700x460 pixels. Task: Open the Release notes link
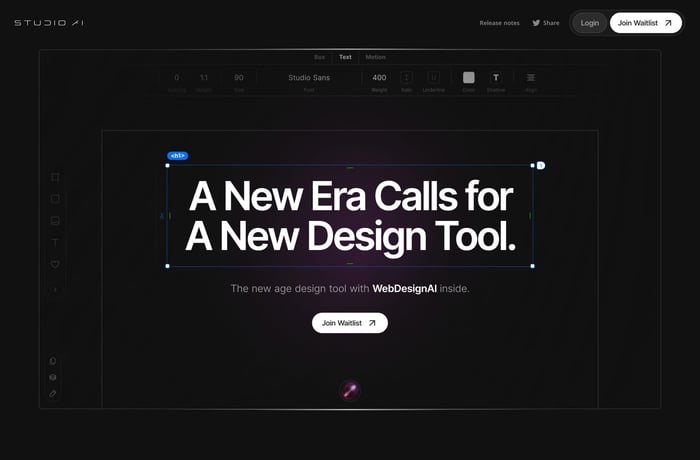[499, 23]
